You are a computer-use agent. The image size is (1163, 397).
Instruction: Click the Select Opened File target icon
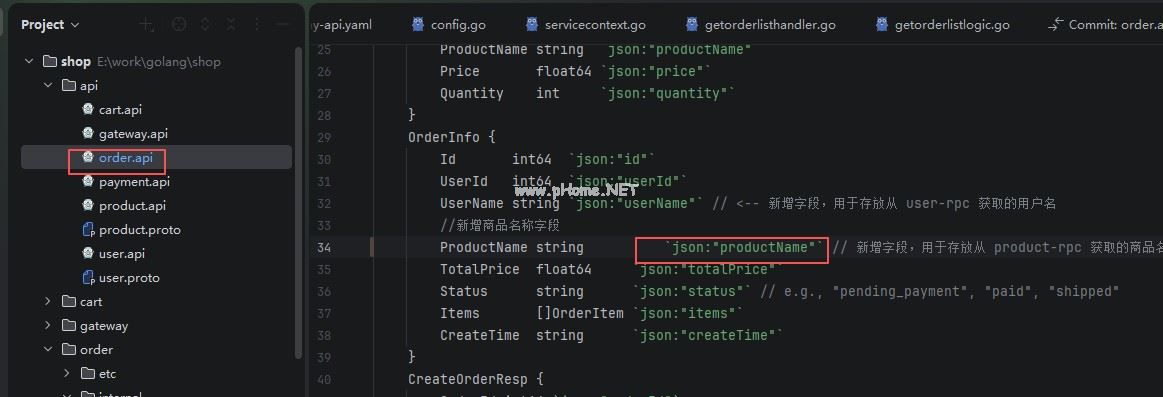tap(179, 24)
